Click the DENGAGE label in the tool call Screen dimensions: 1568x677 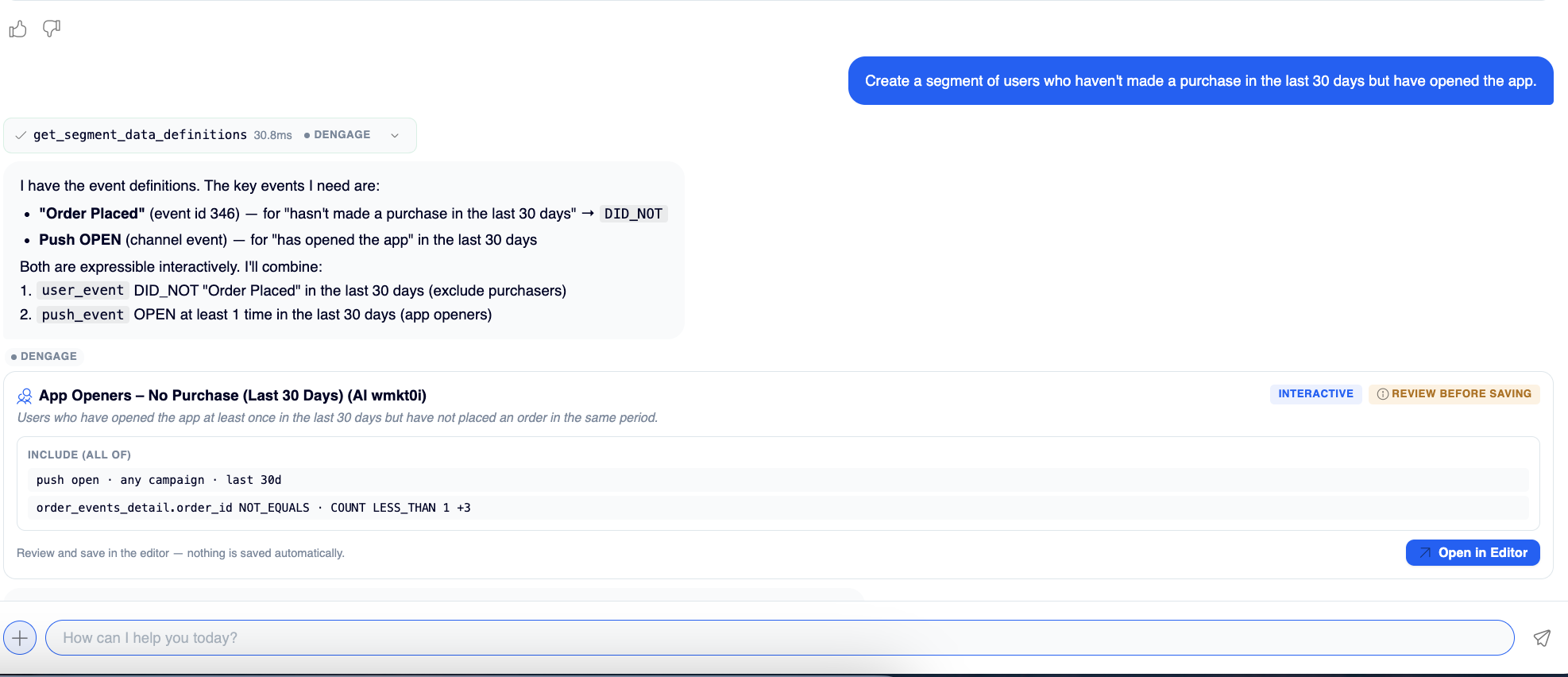click(x=338, y=135)
